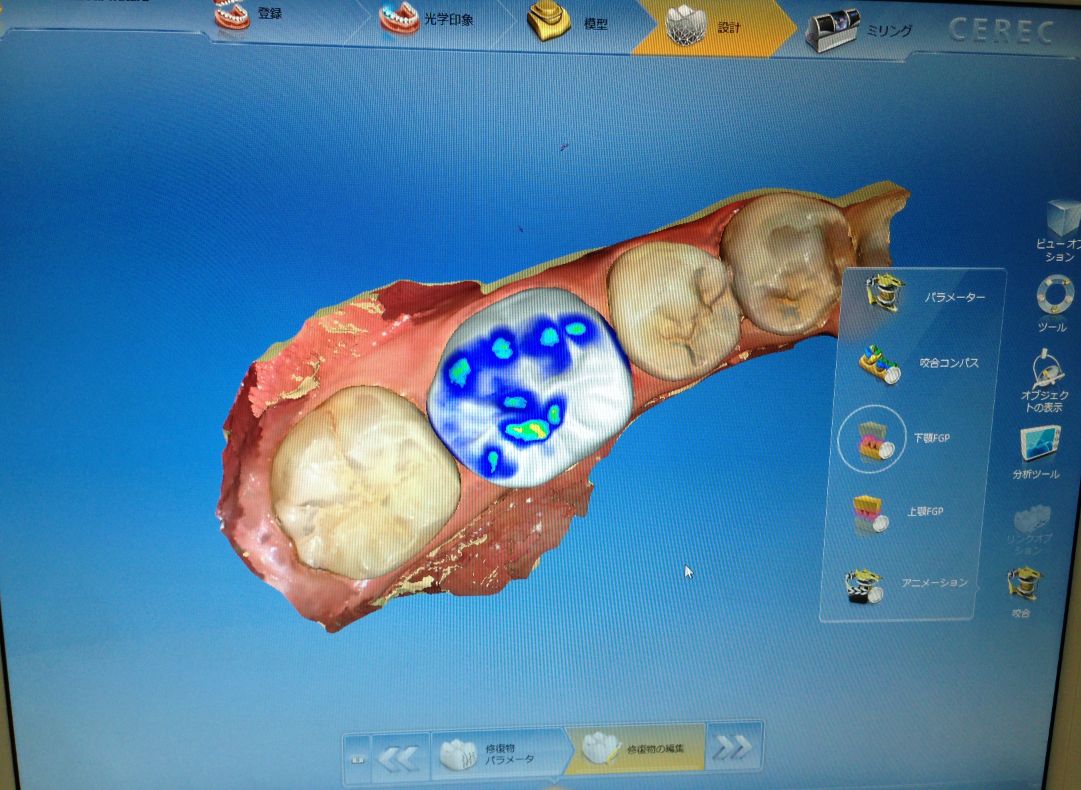Screen dimensions: 1081x790
Task: Go to the 登録 phase
Action: tap(248, 14)
